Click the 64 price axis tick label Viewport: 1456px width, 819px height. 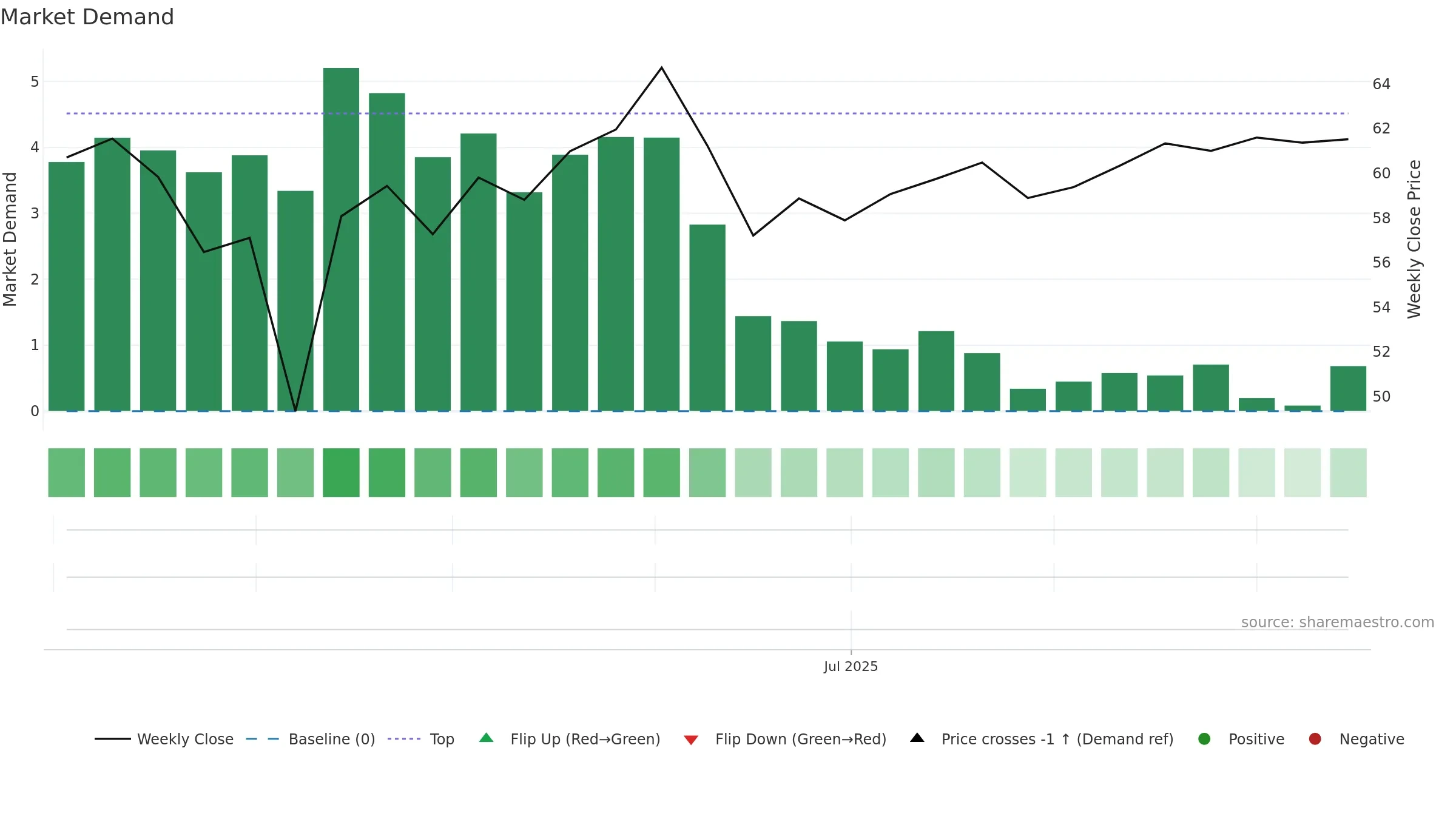(x=1381, y=84)
